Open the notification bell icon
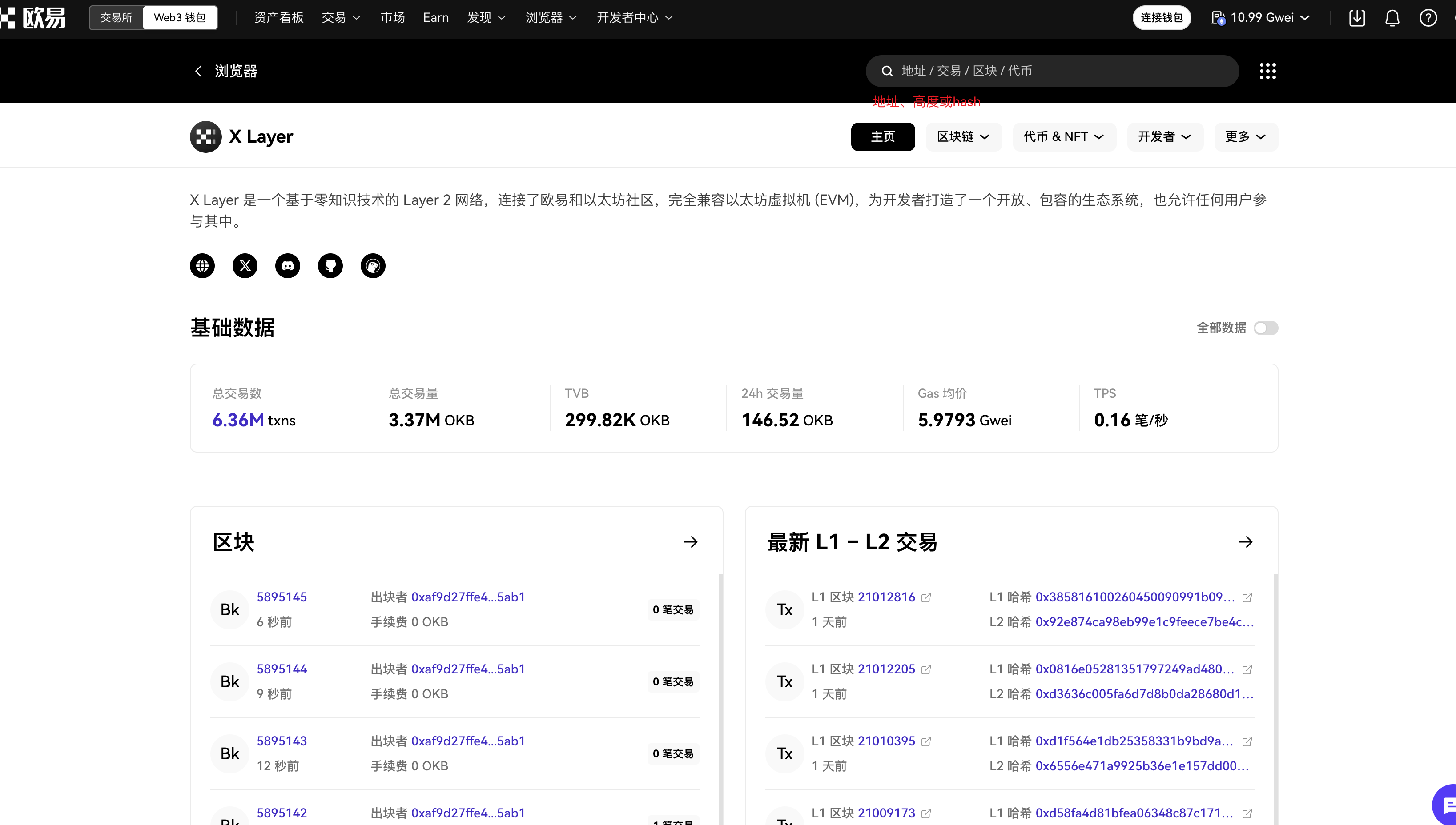Screen dimensions: 1456x825 pos(1392,18)
